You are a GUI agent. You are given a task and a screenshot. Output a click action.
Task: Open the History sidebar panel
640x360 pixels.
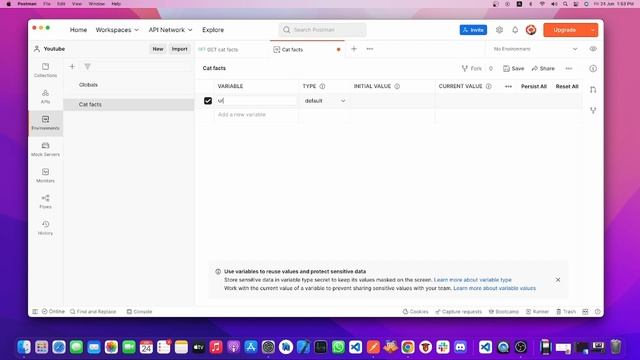[x=45, y=228]
